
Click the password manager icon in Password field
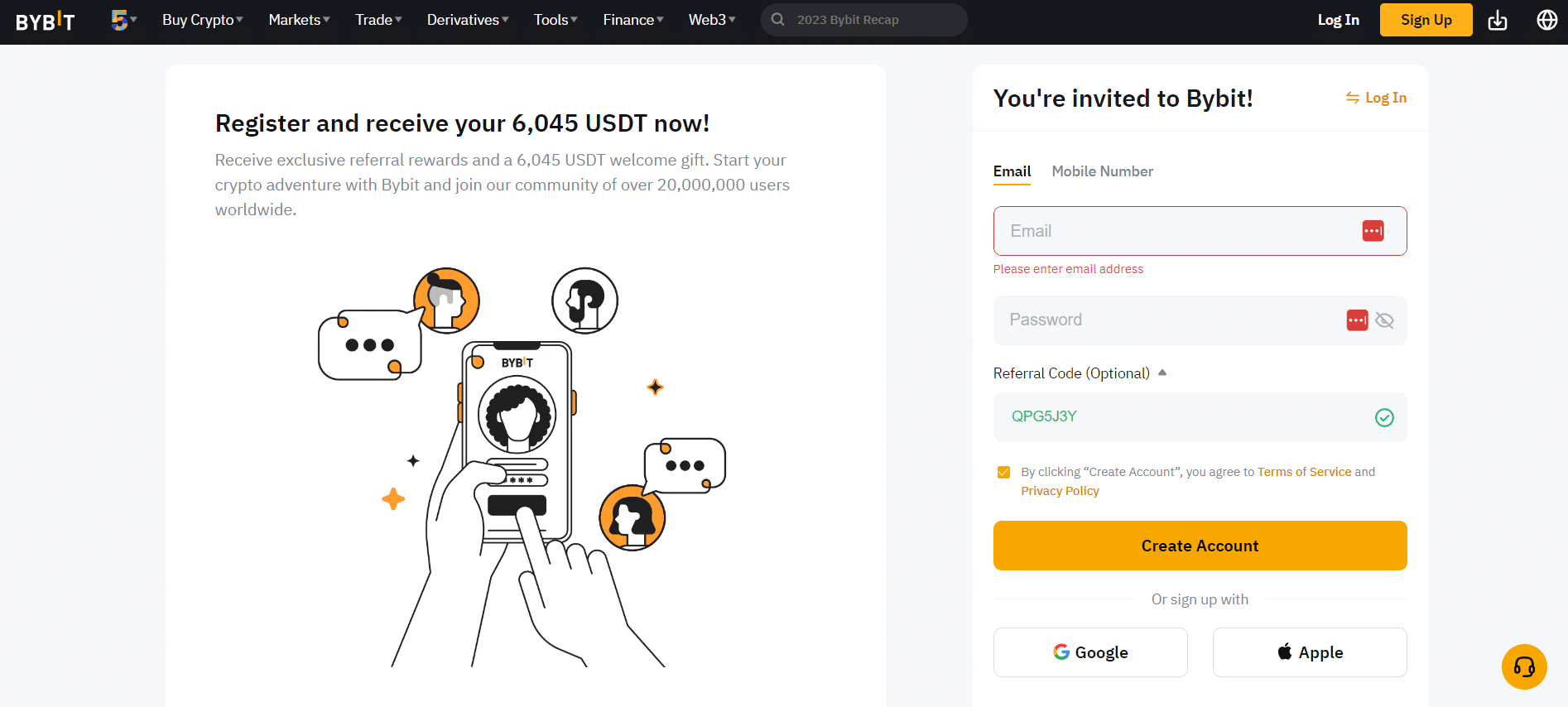(1357, 320)
